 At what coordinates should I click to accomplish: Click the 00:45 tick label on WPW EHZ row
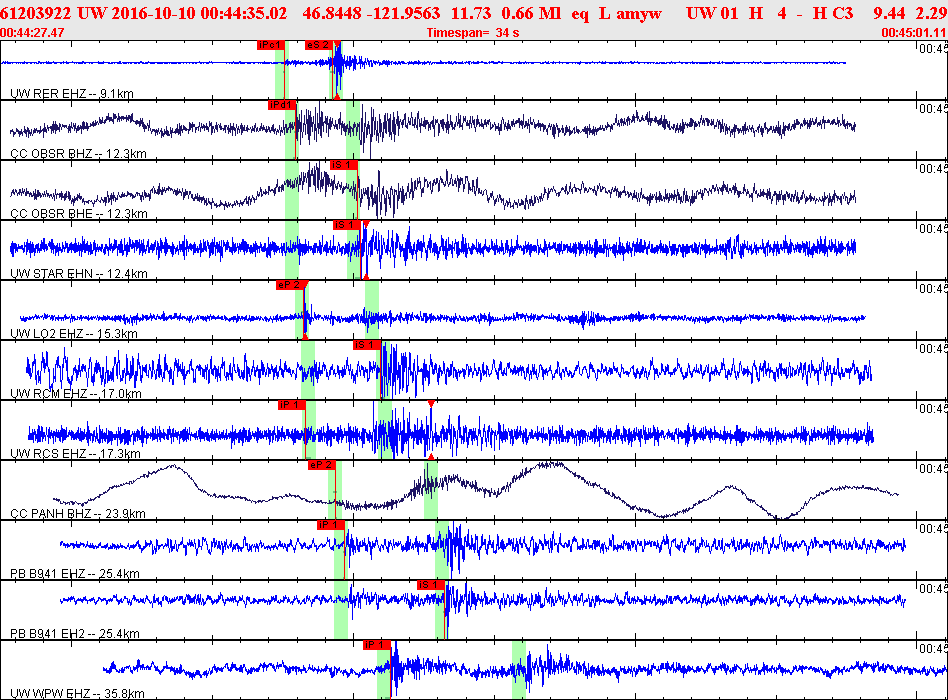pyautogui.click(x=933, y=649)
